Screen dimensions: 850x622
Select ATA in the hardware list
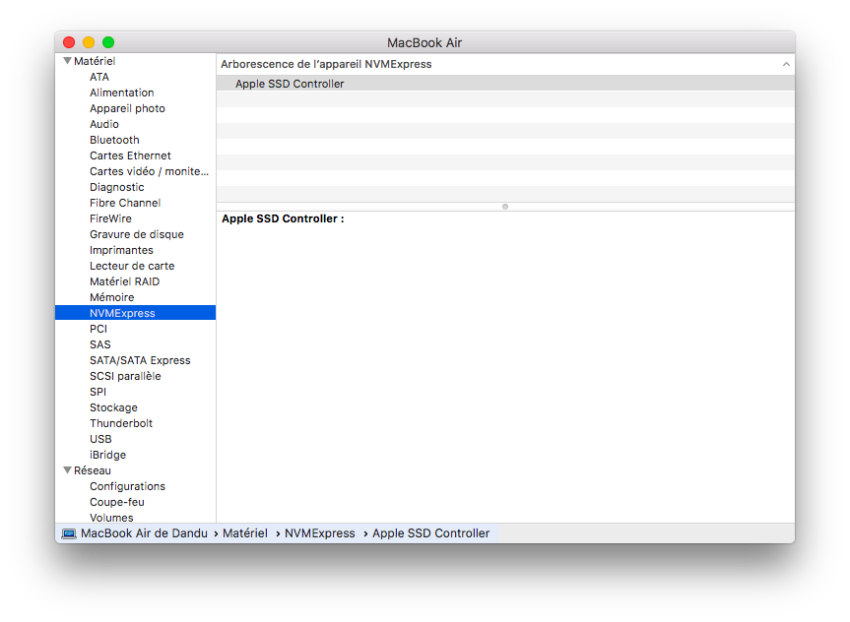click(99, 77)
